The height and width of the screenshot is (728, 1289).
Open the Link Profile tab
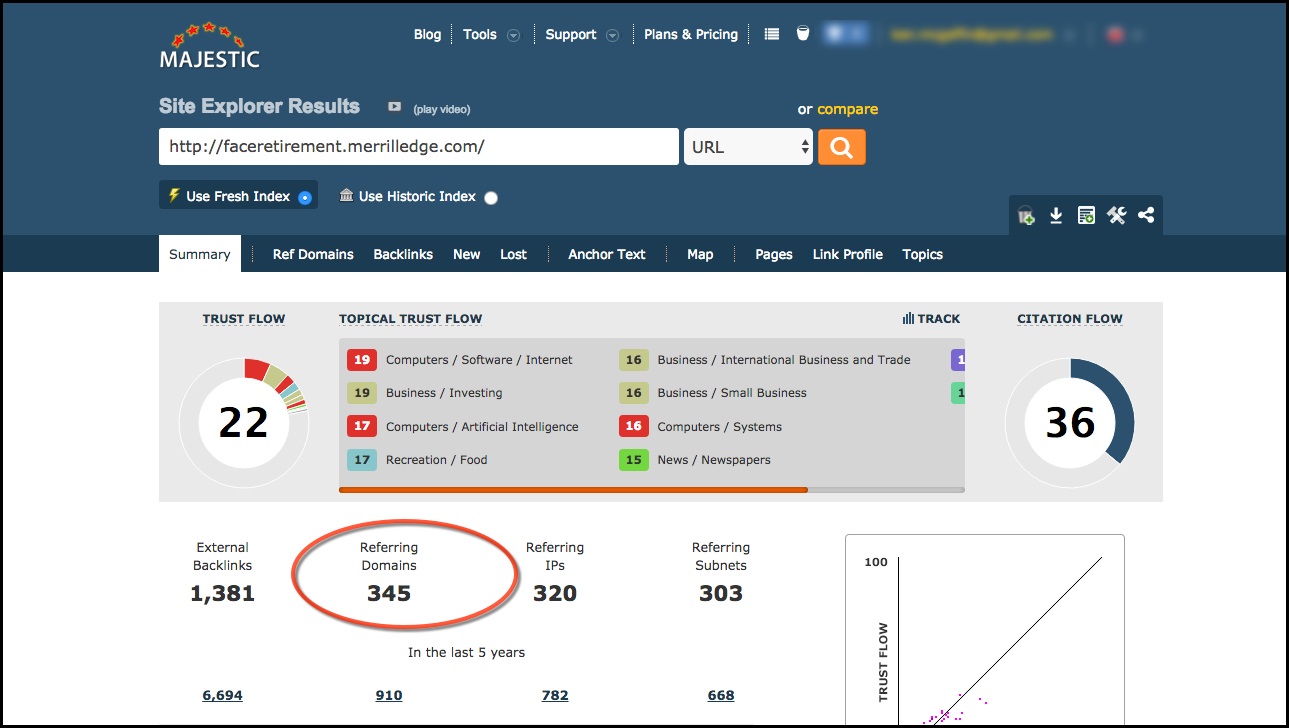tap(848, 254)
